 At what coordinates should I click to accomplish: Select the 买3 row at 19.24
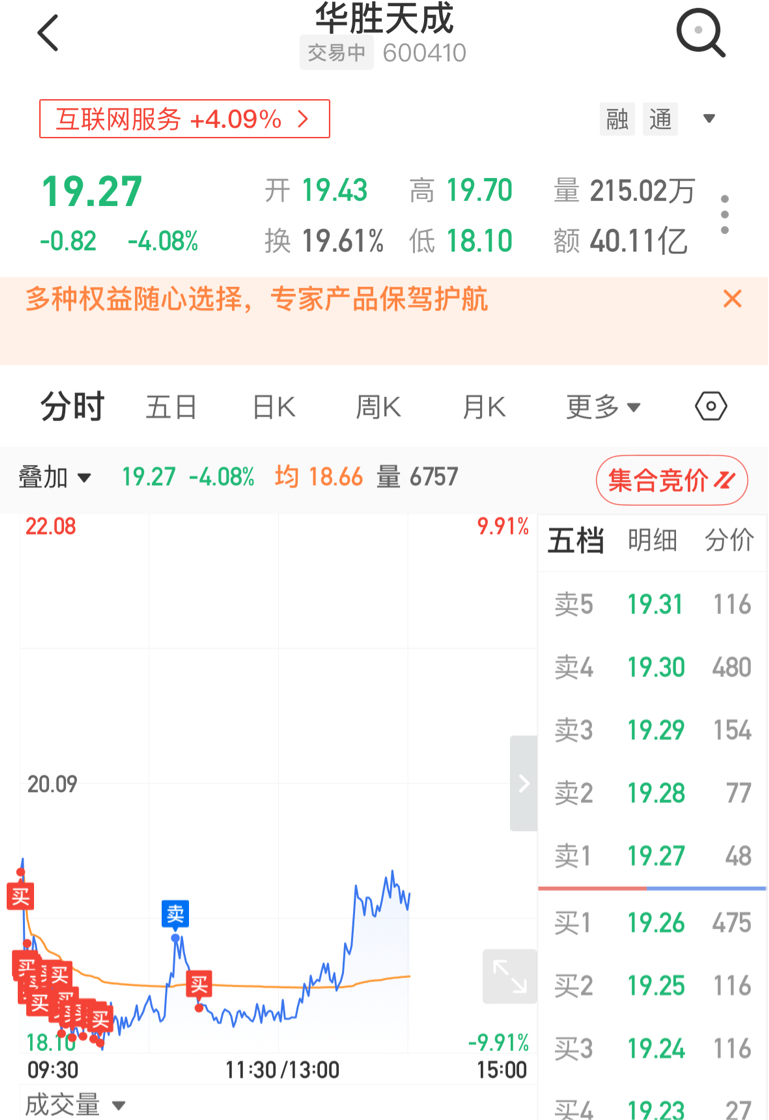(x=653, y=1049)
